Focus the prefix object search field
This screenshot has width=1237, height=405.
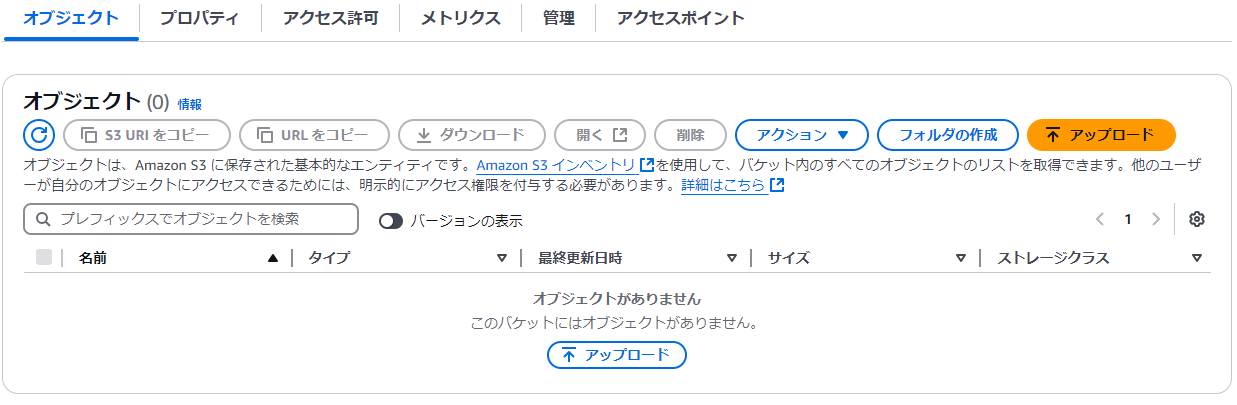coord(191,219)
